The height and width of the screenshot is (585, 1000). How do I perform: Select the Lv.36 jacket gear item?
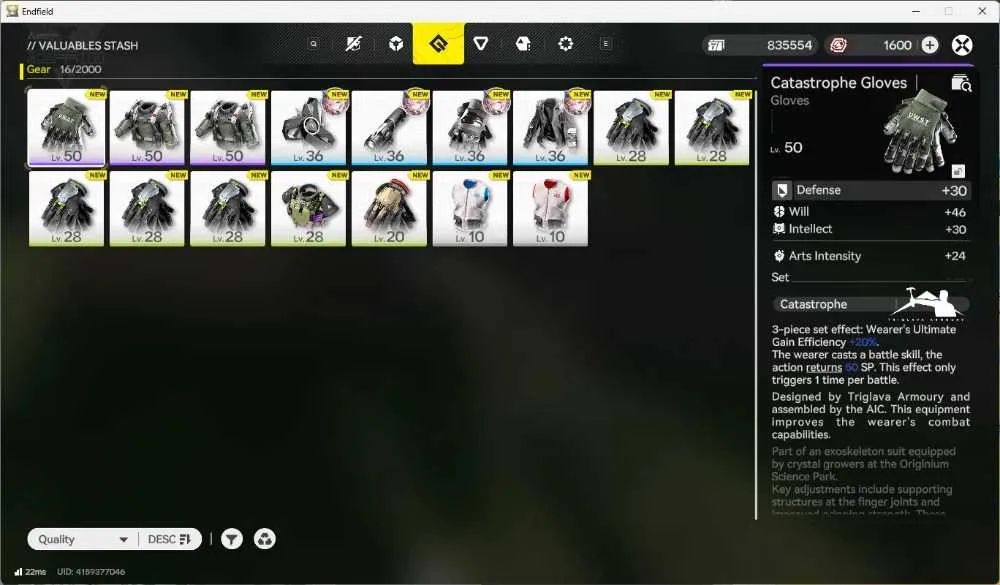(551, 127)
